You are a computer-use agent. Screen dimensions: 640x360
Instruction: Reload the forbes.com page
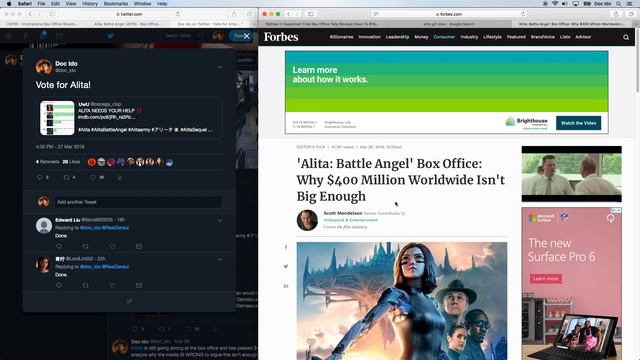[x=523, y=14]
